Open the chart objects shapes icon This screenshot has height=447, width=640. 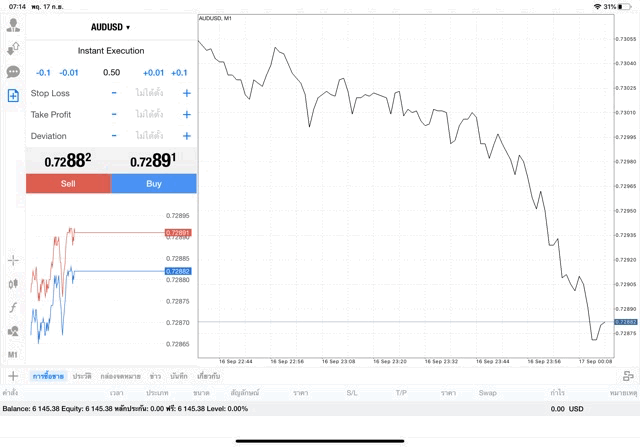(13, 331)
